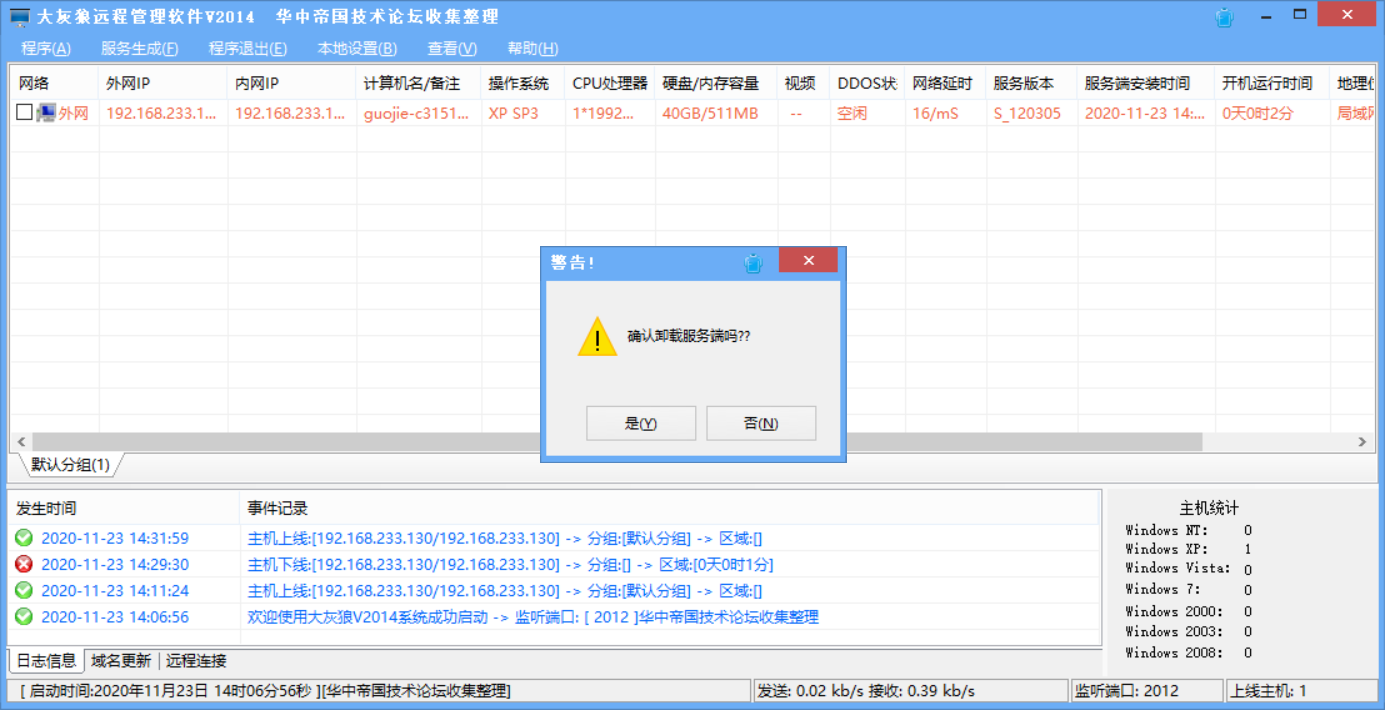The height and width of the screenshot is (710, 1385).
Task: Select the 主机下线 log event text
Action: coord(510,564)
